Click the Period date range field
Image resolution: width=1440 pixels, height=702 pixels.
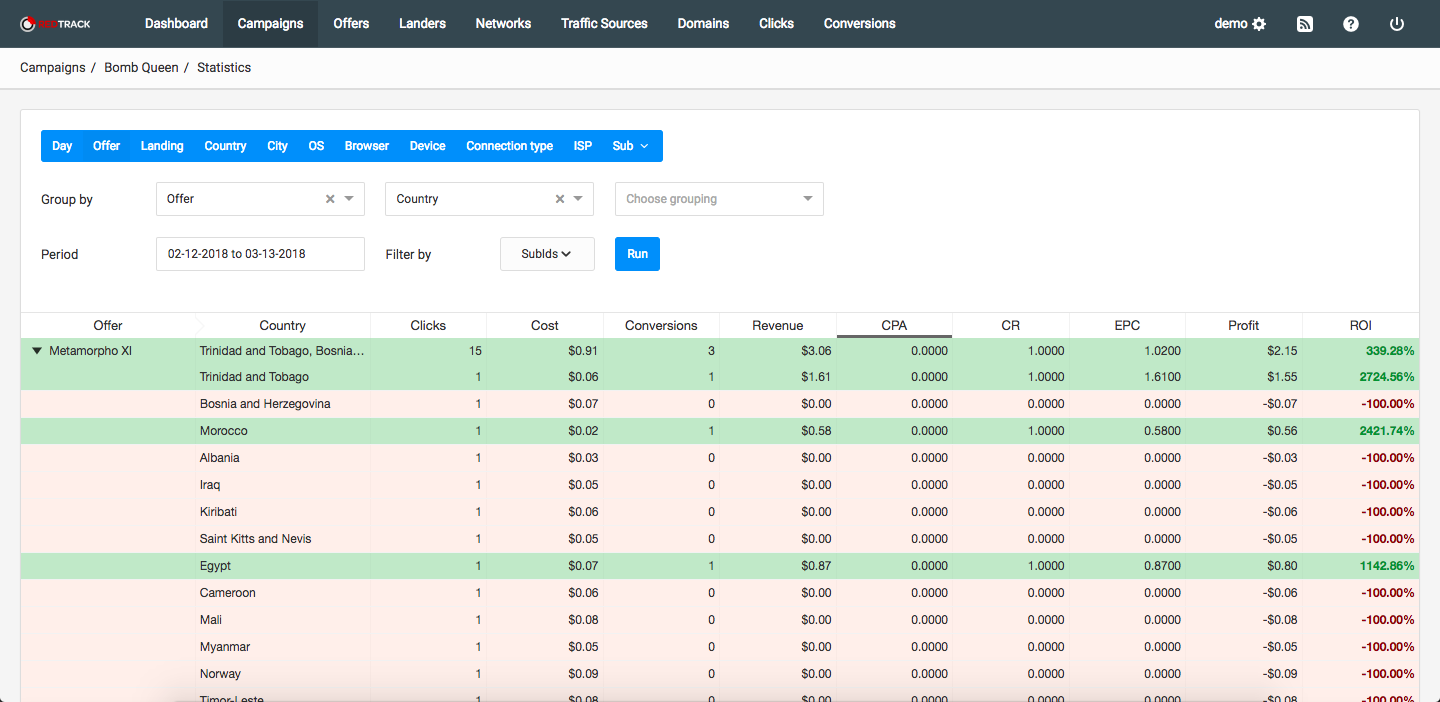click(x=260, y=254)
